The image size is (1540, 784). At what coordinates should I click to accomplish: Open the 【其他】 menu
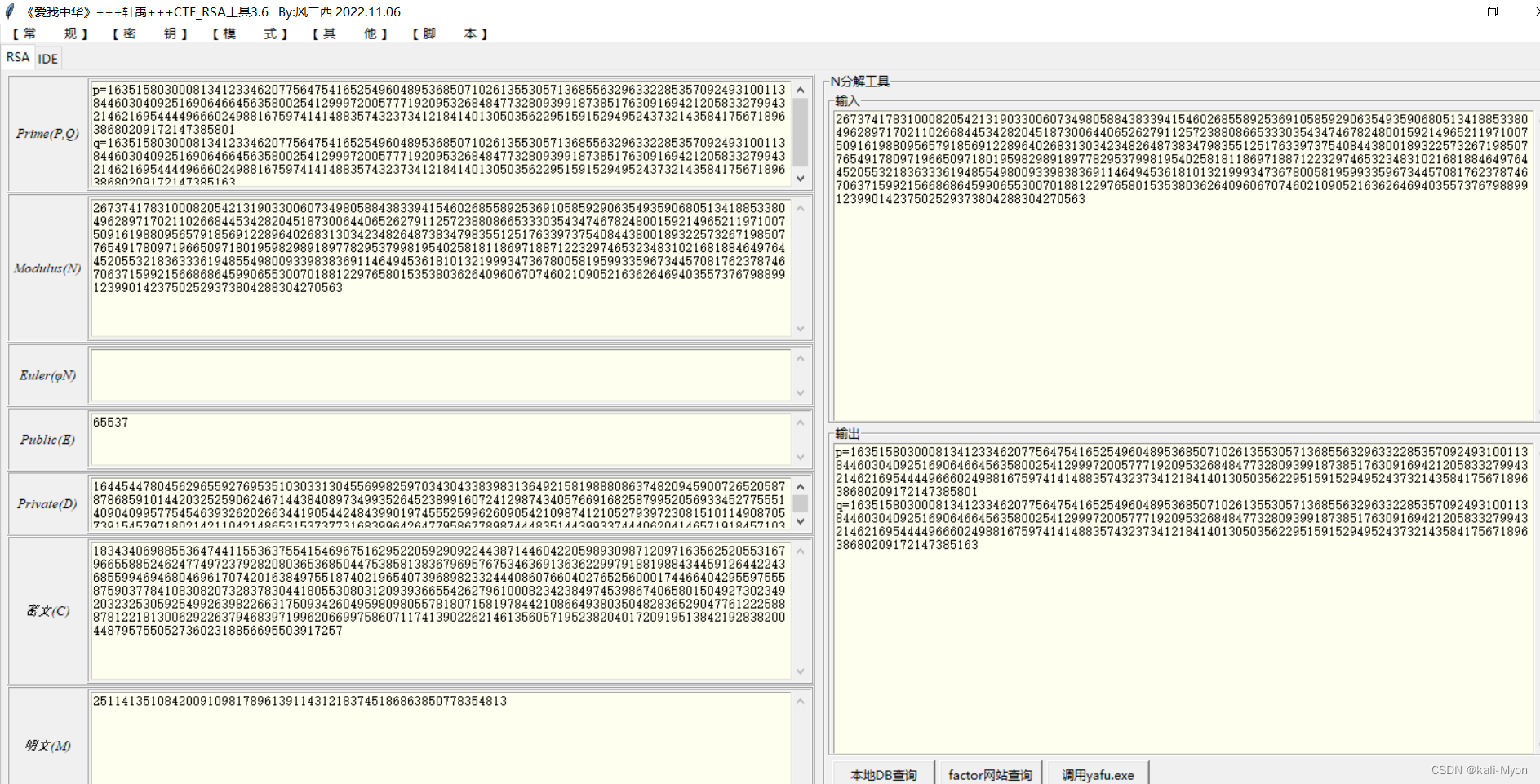[x=348, y=34]
